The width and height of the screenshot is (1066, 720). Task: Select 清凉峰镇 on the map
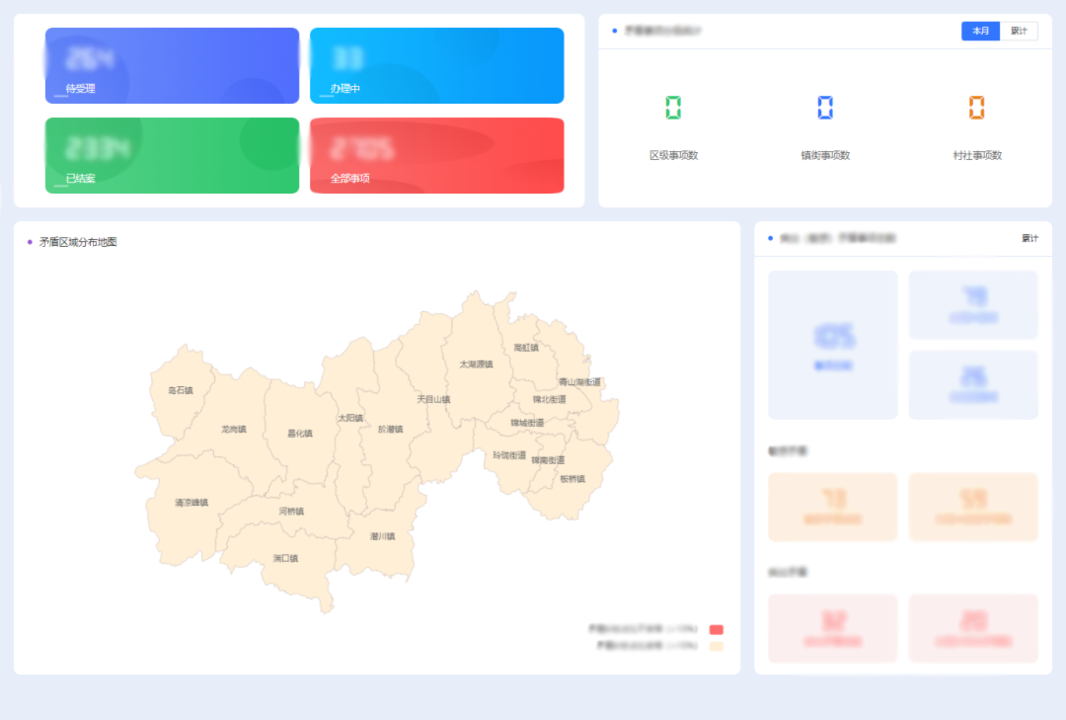192,502
